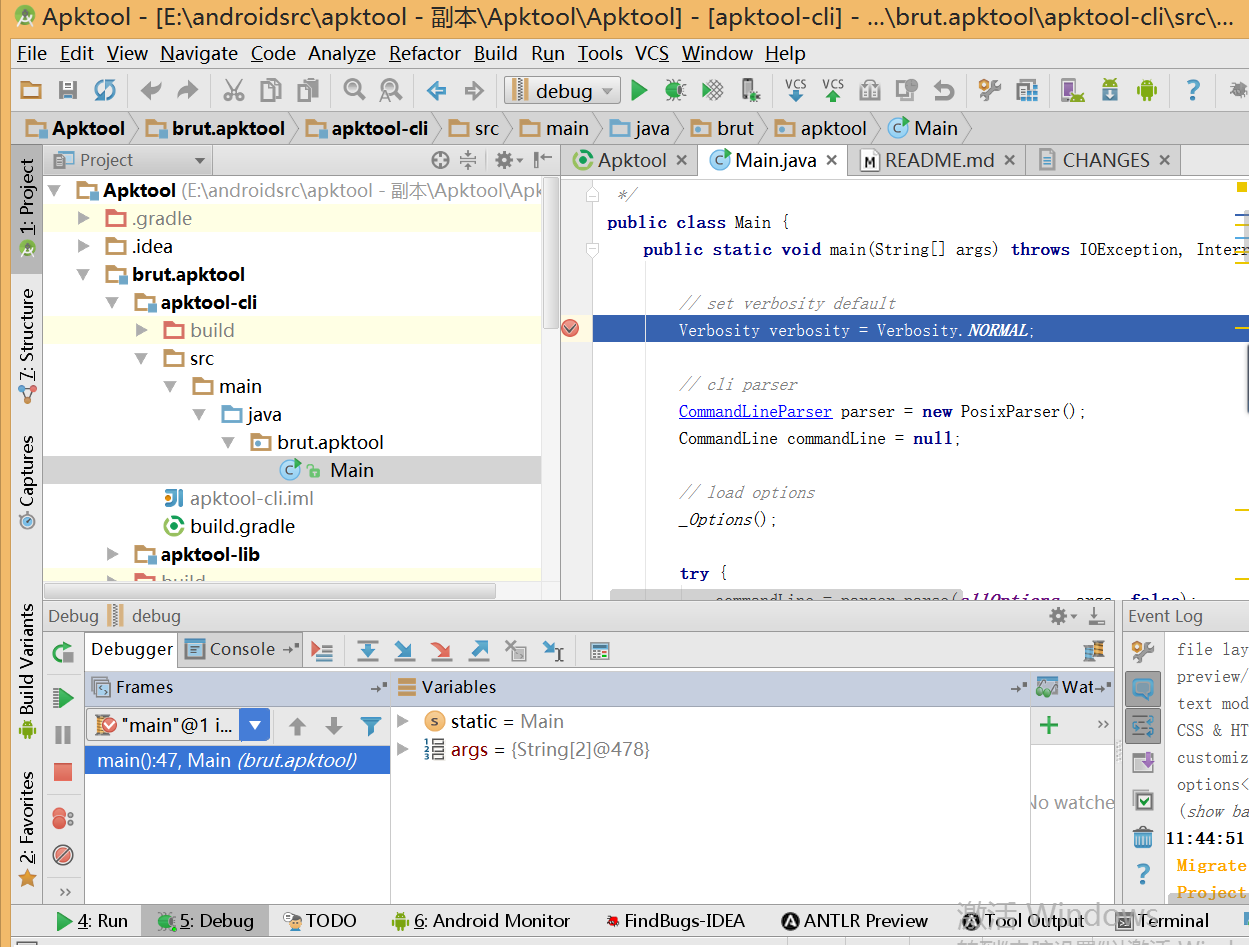Click the CommandLineParser link in code
Viewport: 1249px width, 947px height.
tap(755, 411)
